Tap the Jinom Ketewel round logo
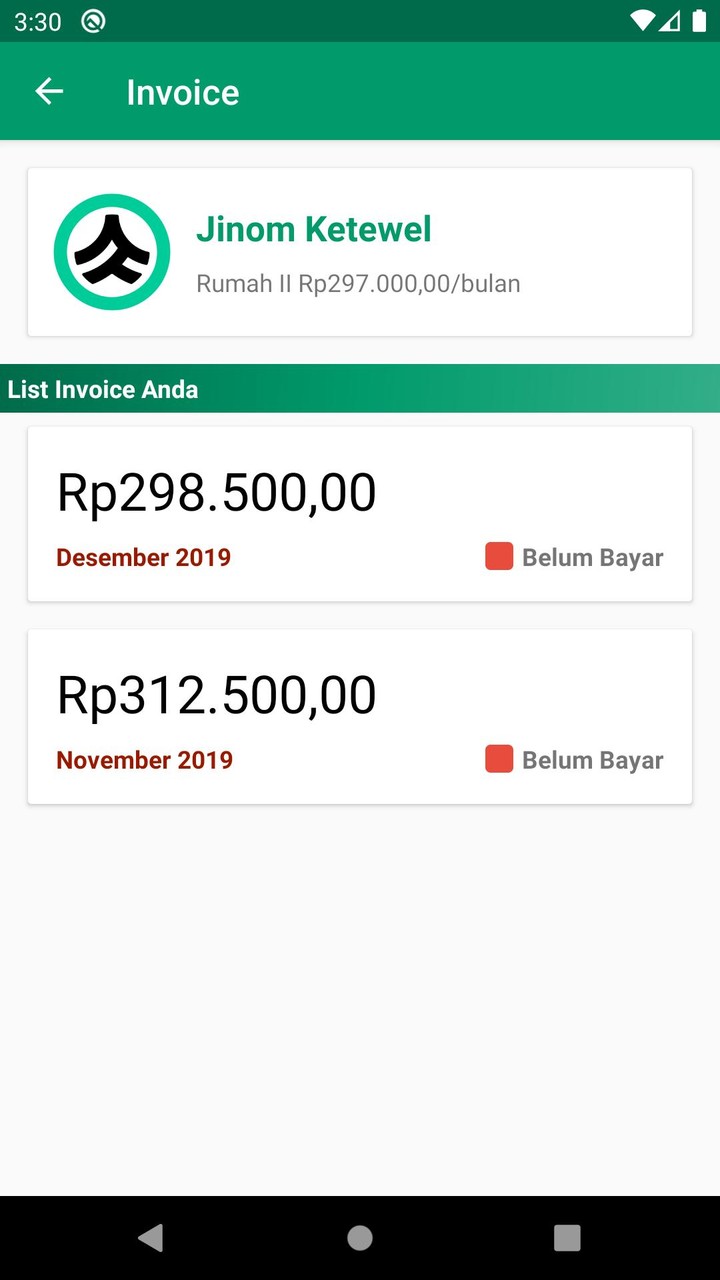The height and width of the screenshot is (1280, 720). point(112,252)
